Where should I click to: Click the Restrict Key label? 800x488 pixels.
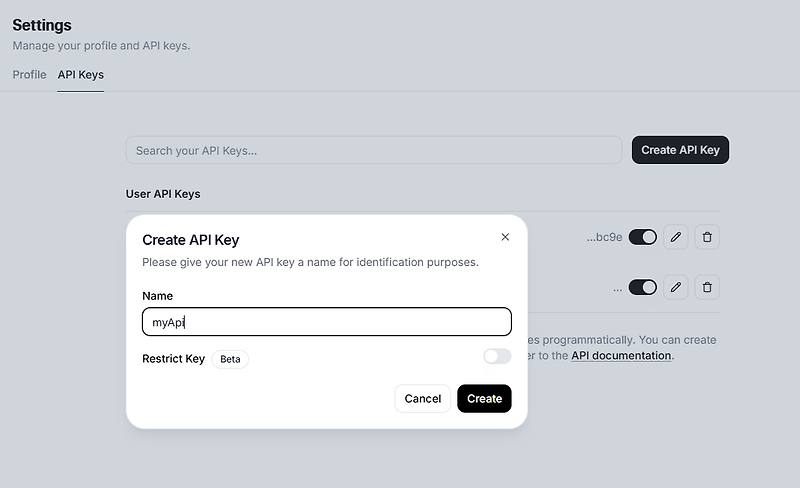(x=174, y=359)
